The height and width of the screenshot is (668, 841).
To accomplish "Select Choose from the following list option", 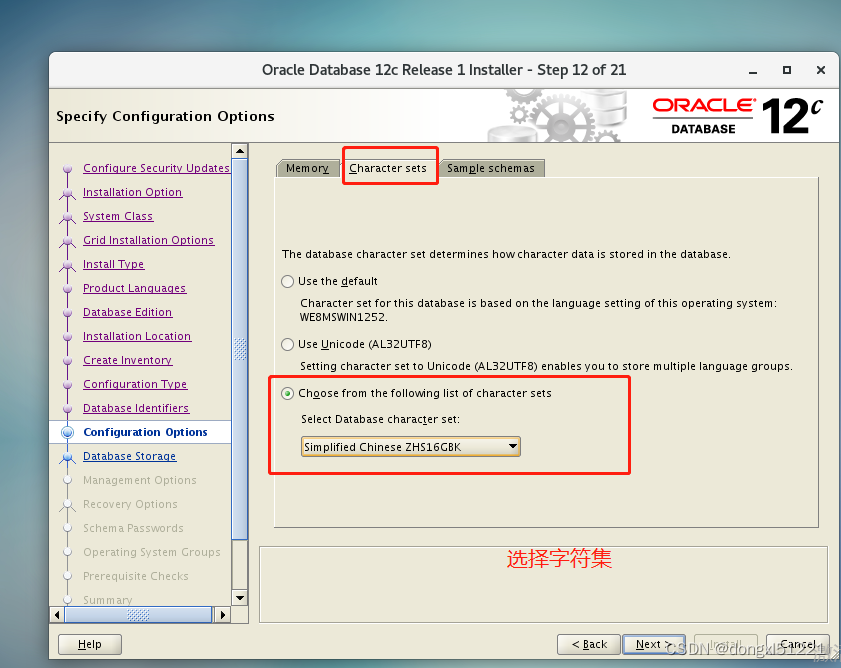I will tap(287, 393).
